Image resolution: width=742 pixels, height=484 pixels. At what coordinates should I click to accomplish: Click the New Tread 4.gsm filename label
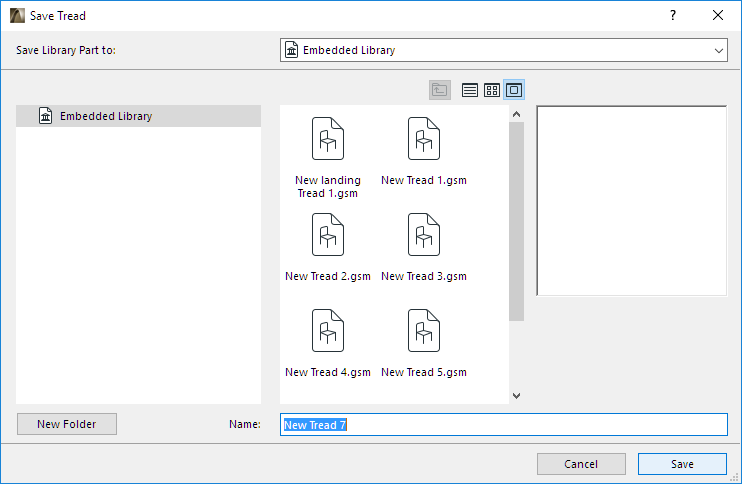pos(328,372)
